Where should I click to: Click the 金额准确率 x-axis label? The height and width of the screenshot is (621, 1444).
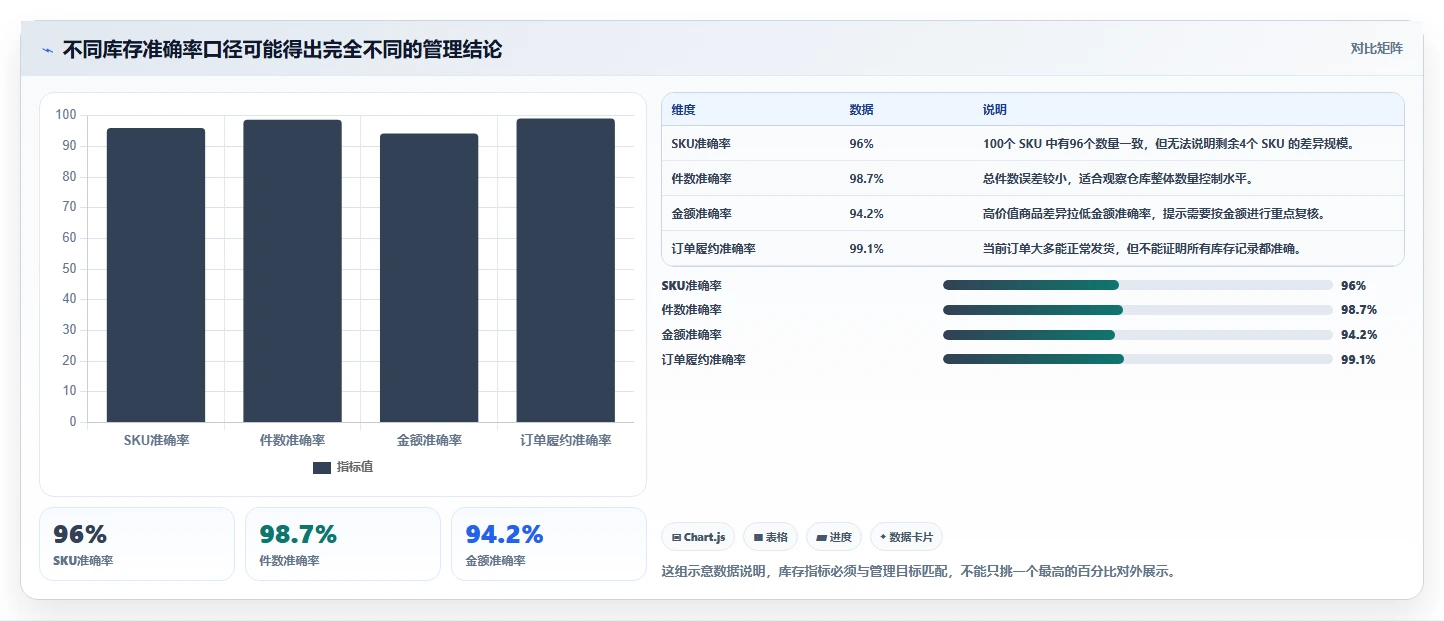point(429,440)
